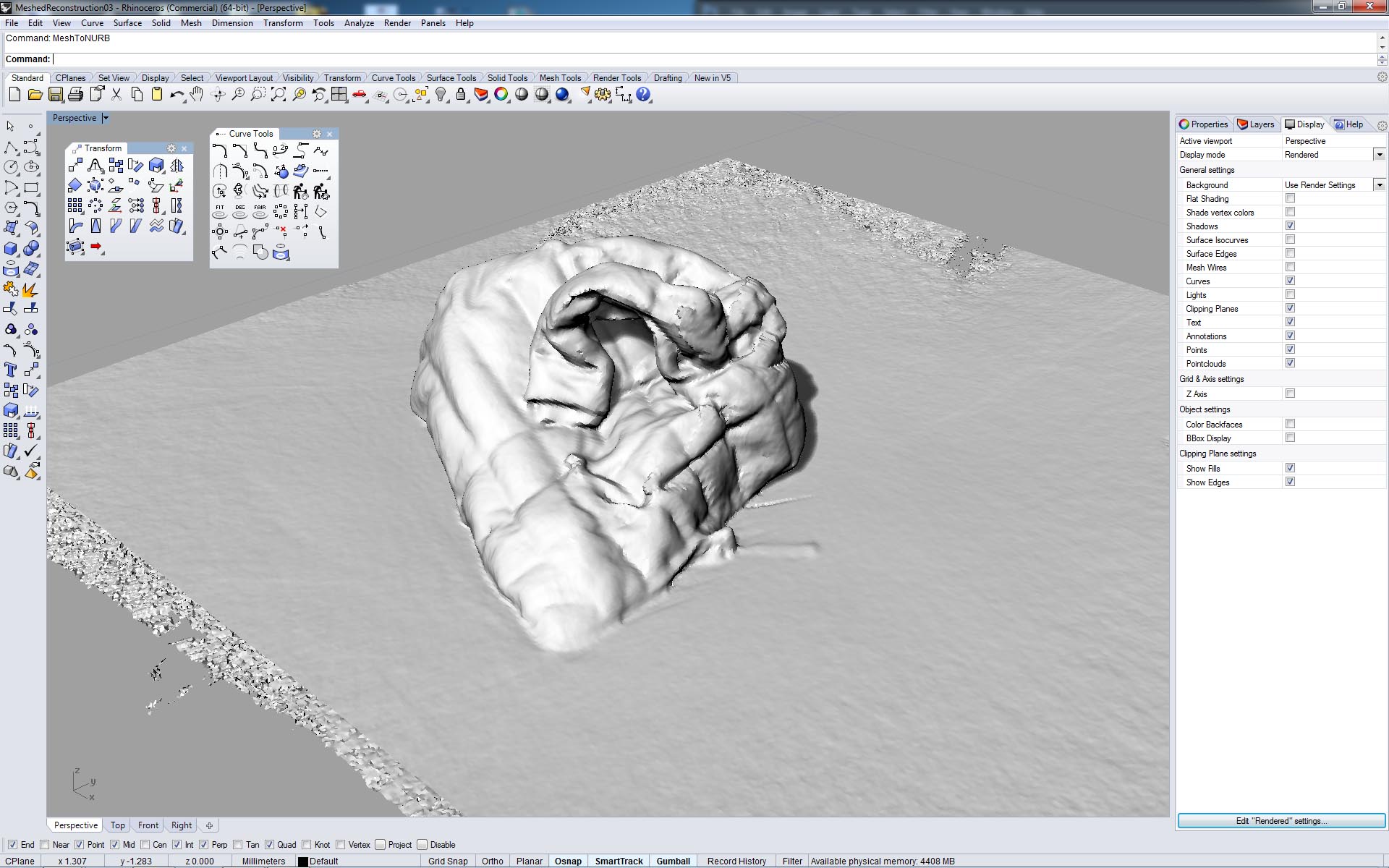
Task: Click the Cut scissors icon
Action: click(116, 95)
